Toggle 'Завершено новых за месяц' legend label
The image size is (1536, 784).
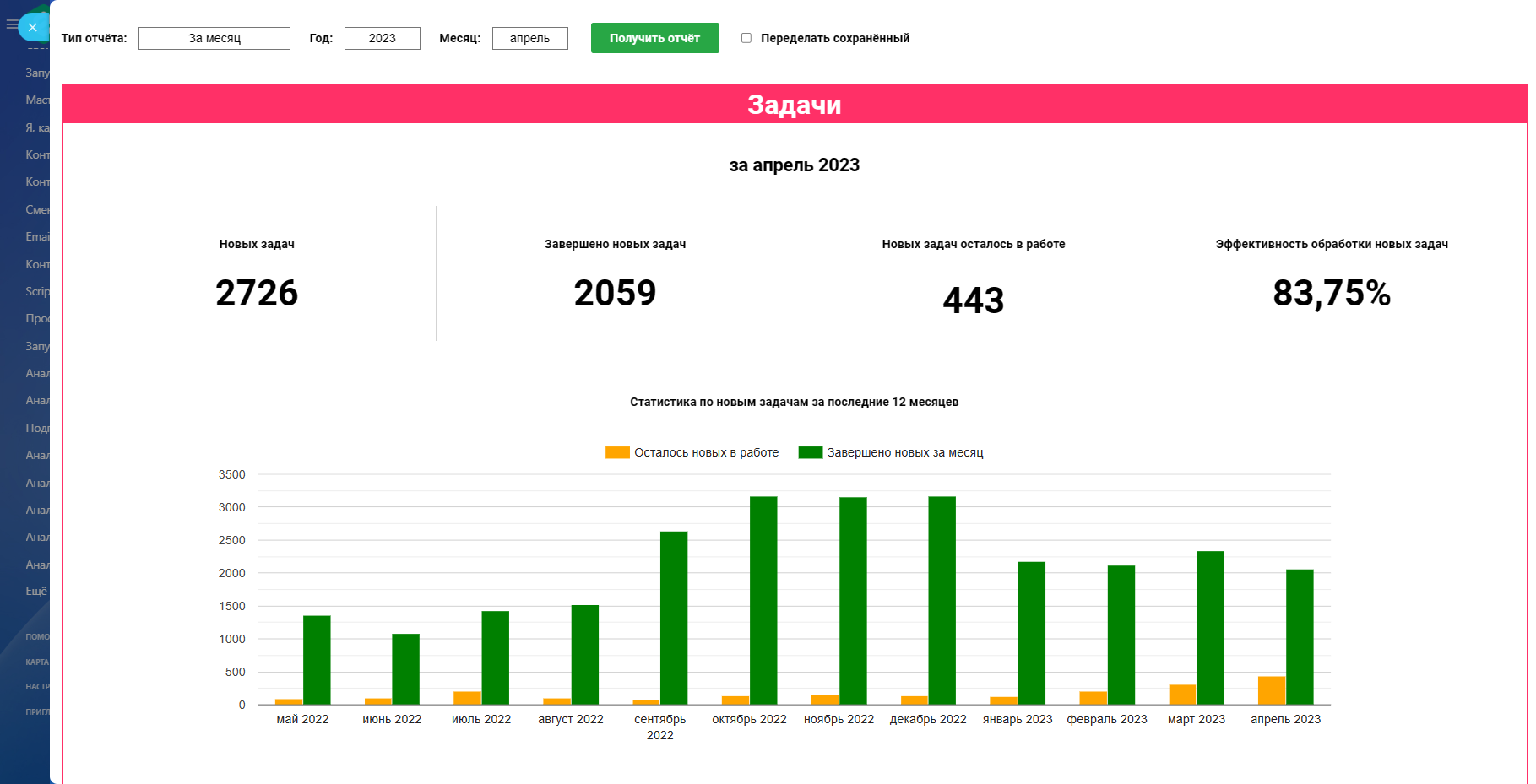click(x=904, y=452)
